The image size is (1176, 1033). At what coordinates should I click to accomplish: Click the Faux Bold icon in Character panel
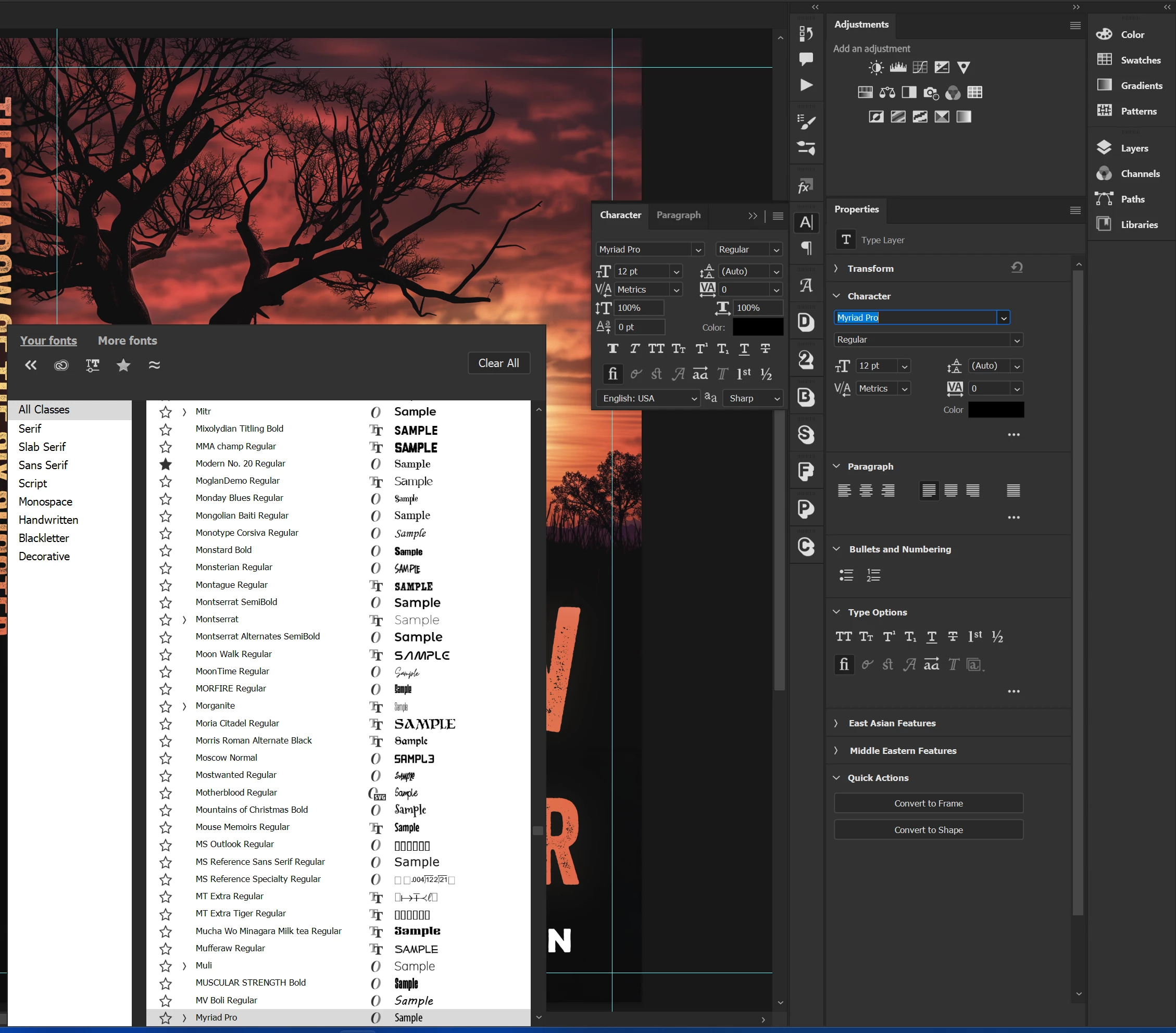tap(613, 348)
